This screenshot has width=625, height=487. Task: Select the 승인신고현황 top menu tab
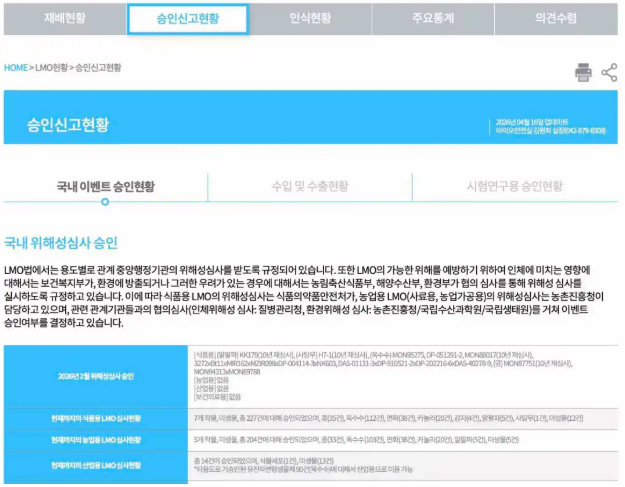(x=188, y=18)
